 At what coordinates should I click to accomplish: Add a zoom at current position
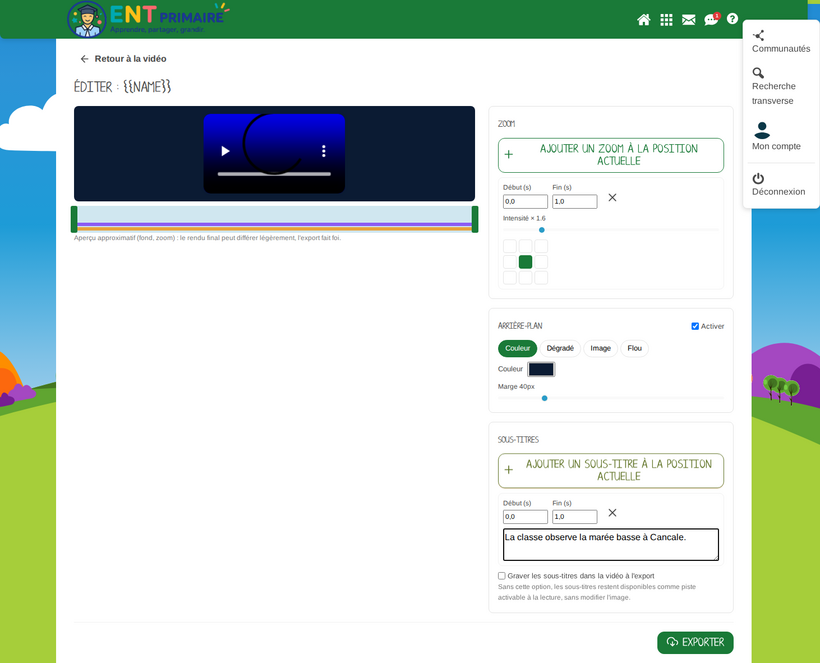point(611,155)
